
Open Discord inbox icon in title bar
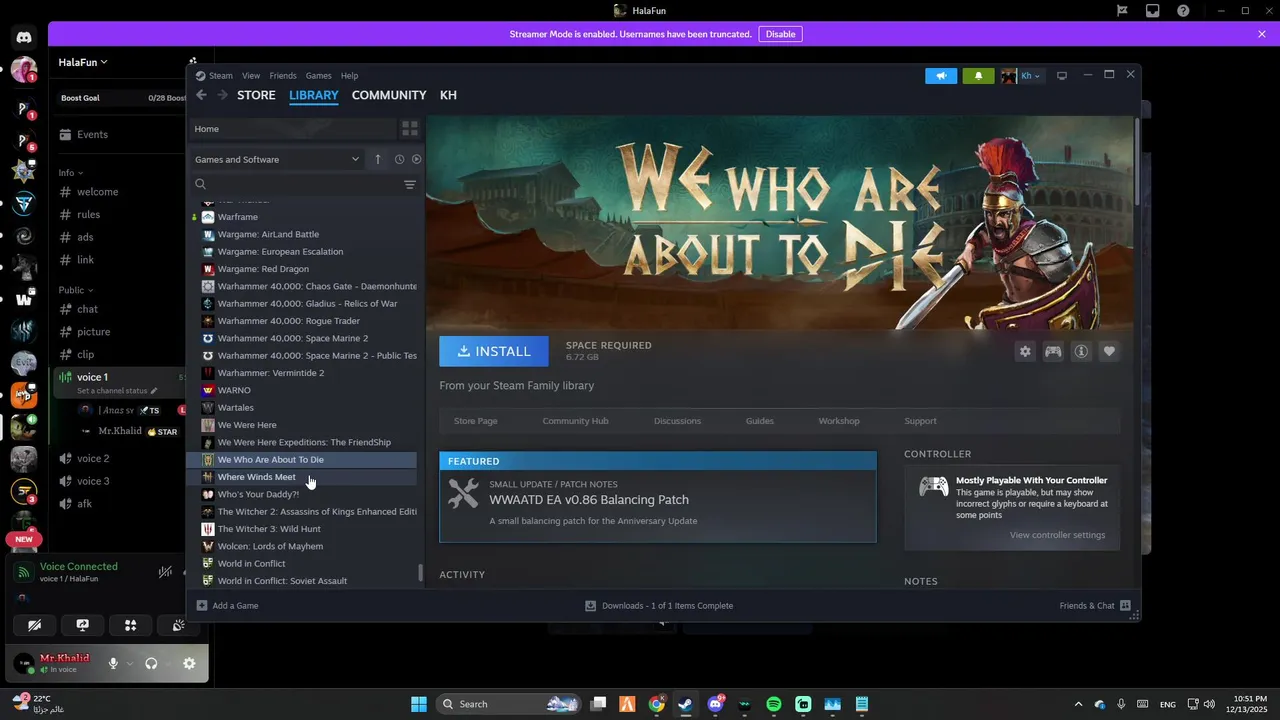point(1152,11)
